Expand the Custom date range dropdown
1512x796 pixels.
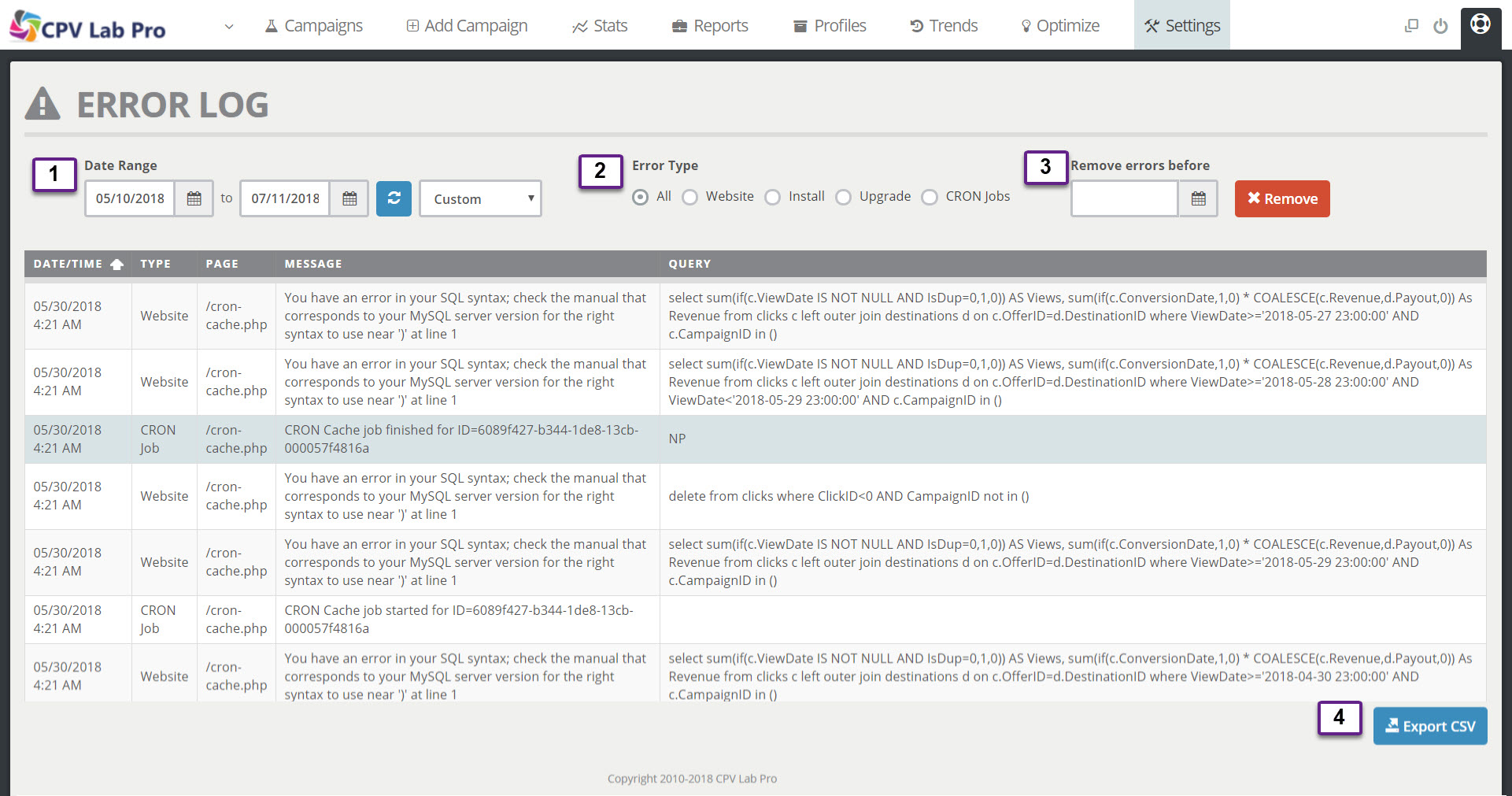tap(480, 198)
